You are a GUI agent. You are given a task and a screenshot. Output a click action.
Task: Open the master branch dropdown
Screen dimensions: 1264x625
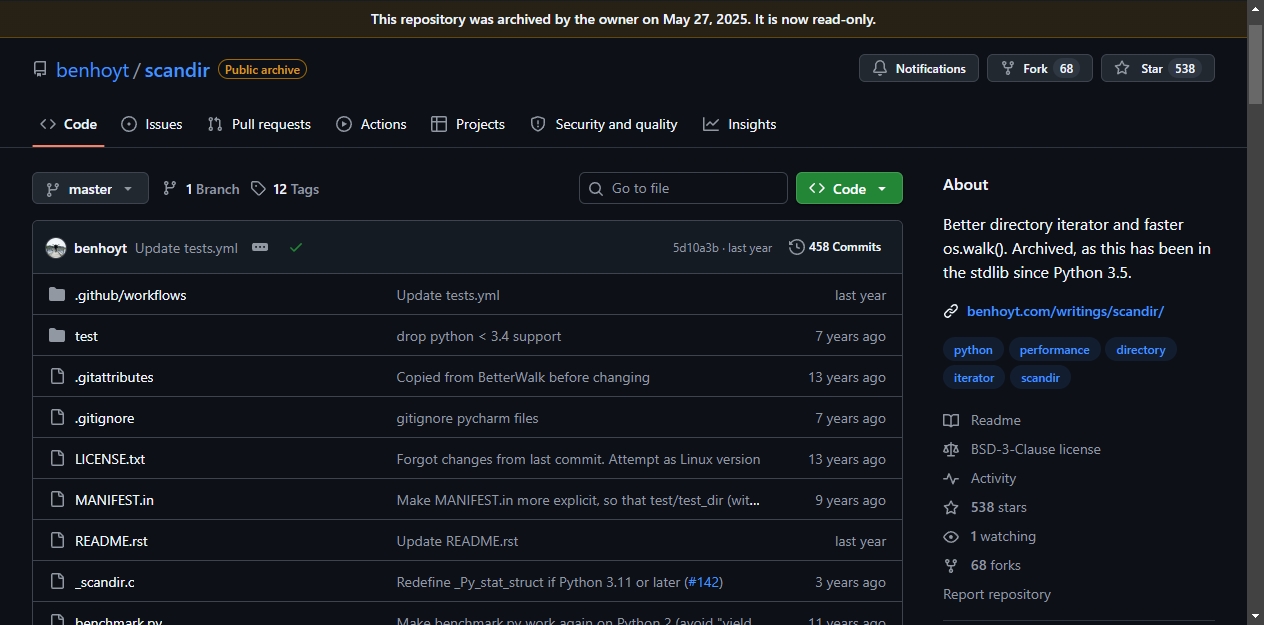[x=90, y=188]
